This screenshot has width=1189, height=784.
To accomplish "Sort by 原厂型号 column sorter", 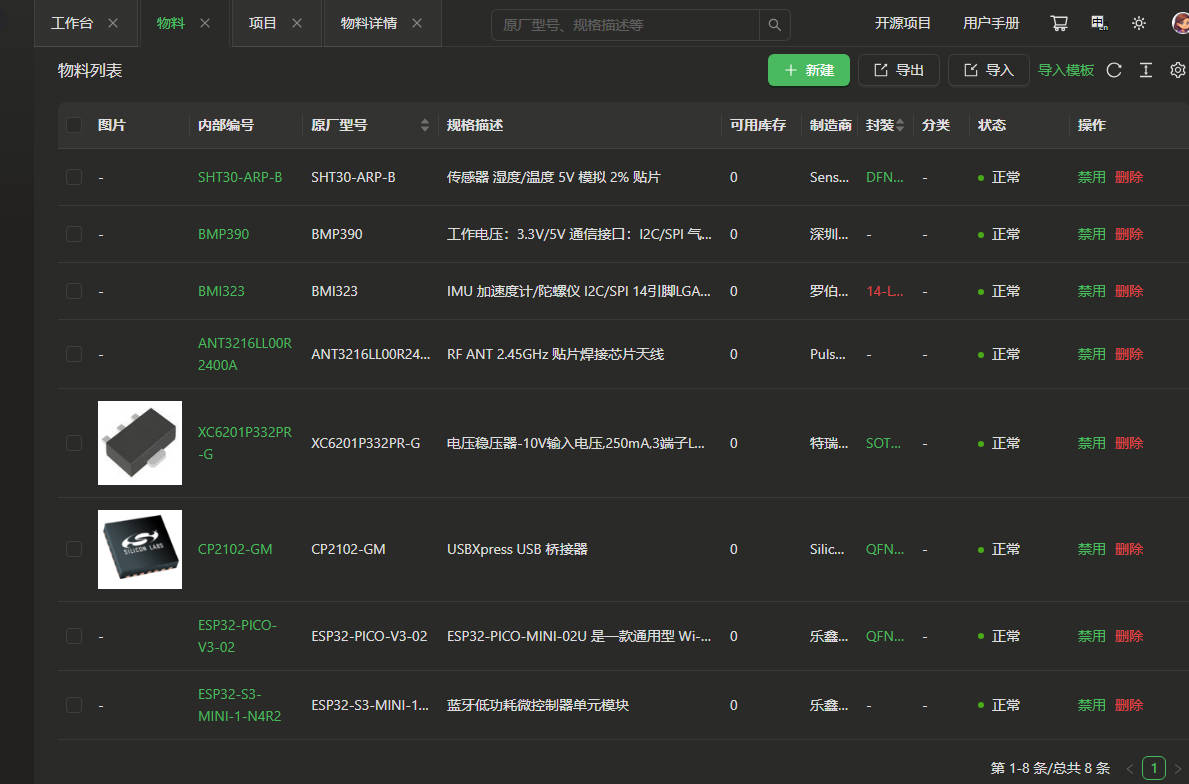I will click(x=425, y=125).
